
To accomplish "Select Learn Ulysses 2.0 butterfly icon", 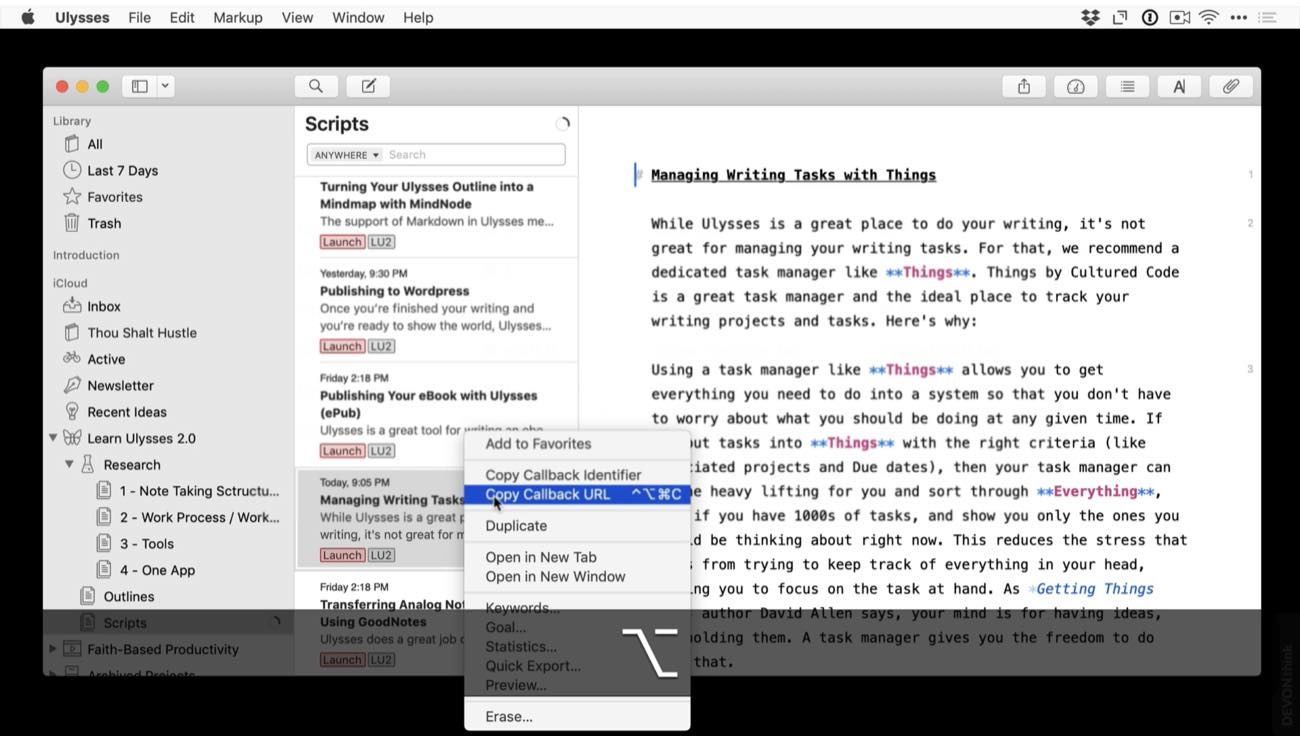I will (72, 438).
